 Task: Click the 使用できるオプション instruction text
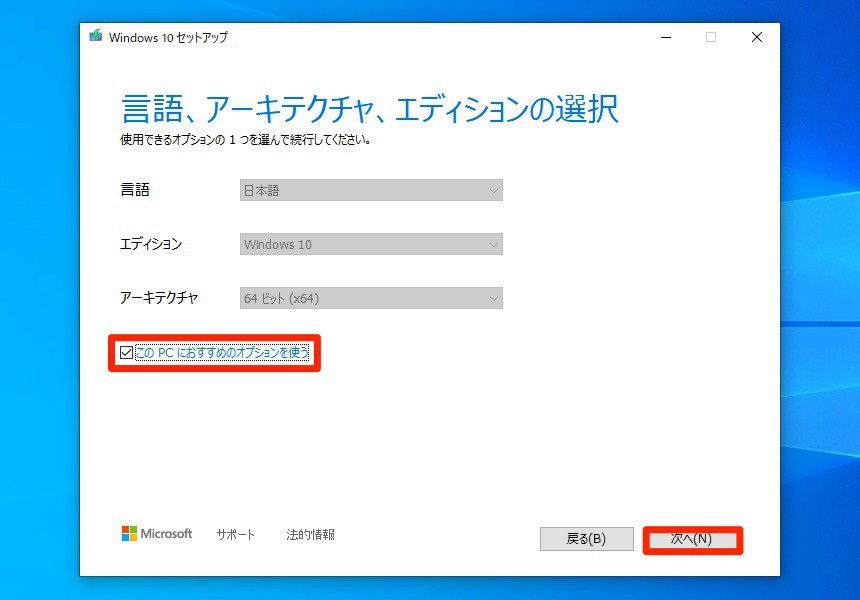click(x=246, y=140)
